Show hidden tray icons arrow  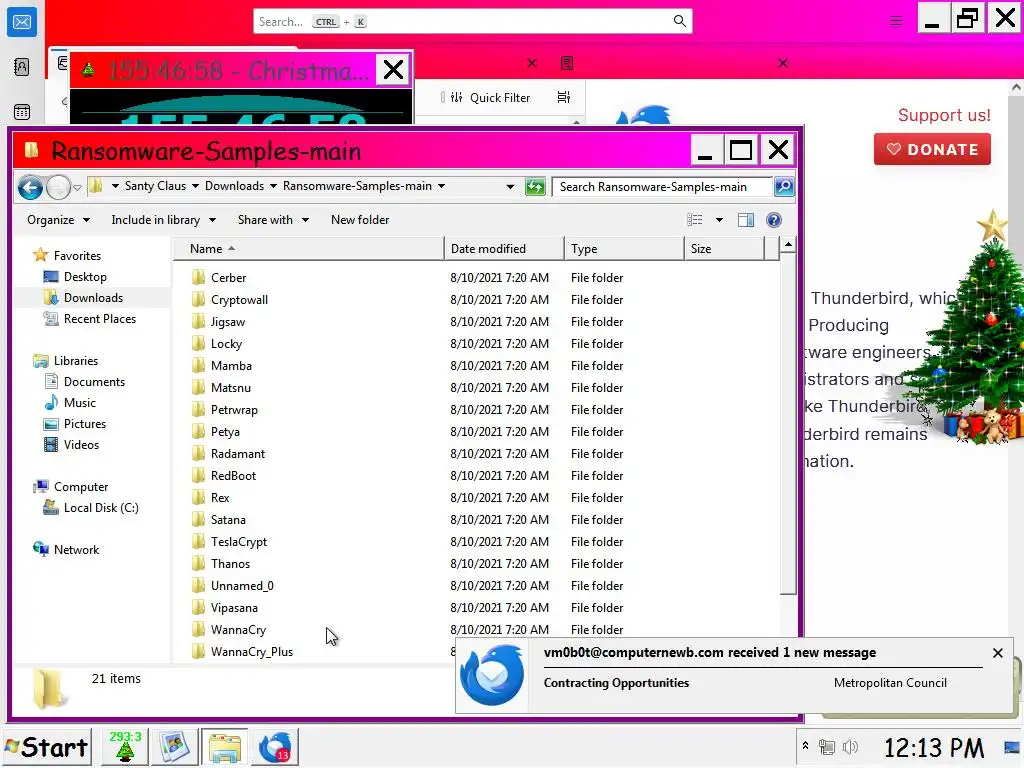[x=805, y=746]
